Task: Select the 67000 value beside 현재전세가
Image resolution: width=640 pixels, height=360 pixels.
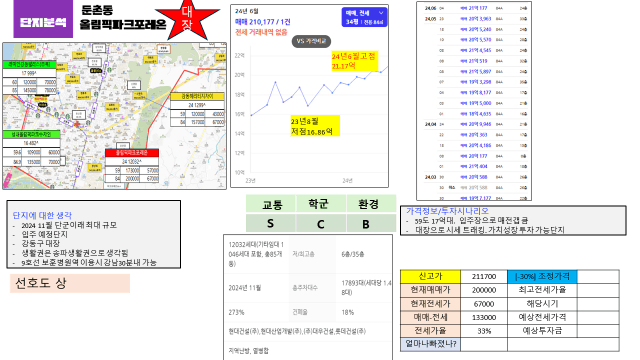Action: [x=484, y=304]
